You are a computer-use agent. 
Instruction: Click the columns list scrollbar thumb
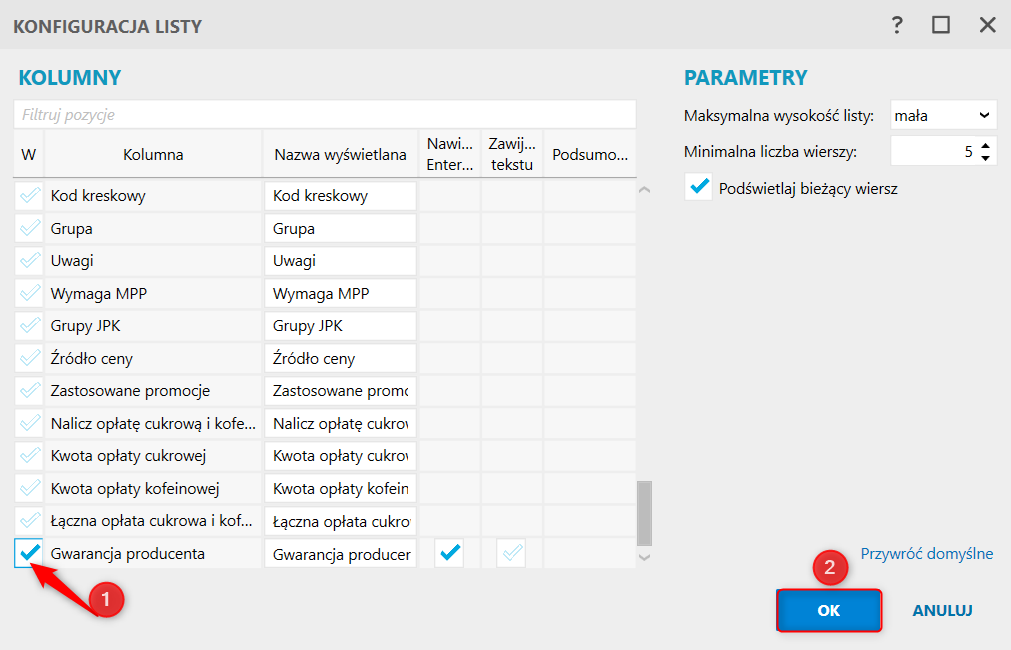pyautogui.click(x=644, y=513)
